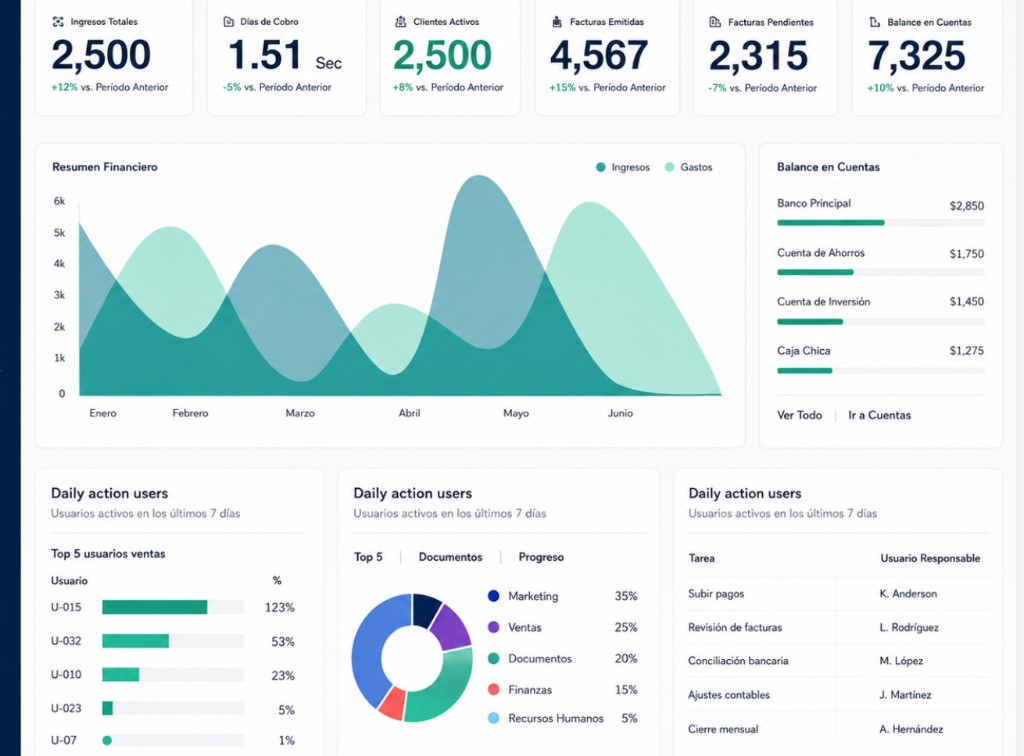The height and width of the screenshot is (756, 1024).
Task: Open the Ver Todo link
Action: click(x=799, y=415)
